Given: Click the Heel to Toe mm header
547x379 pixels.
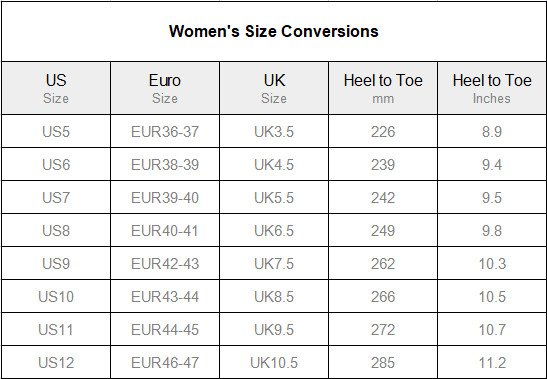Looking at the screenshot, I should [383, 88].
